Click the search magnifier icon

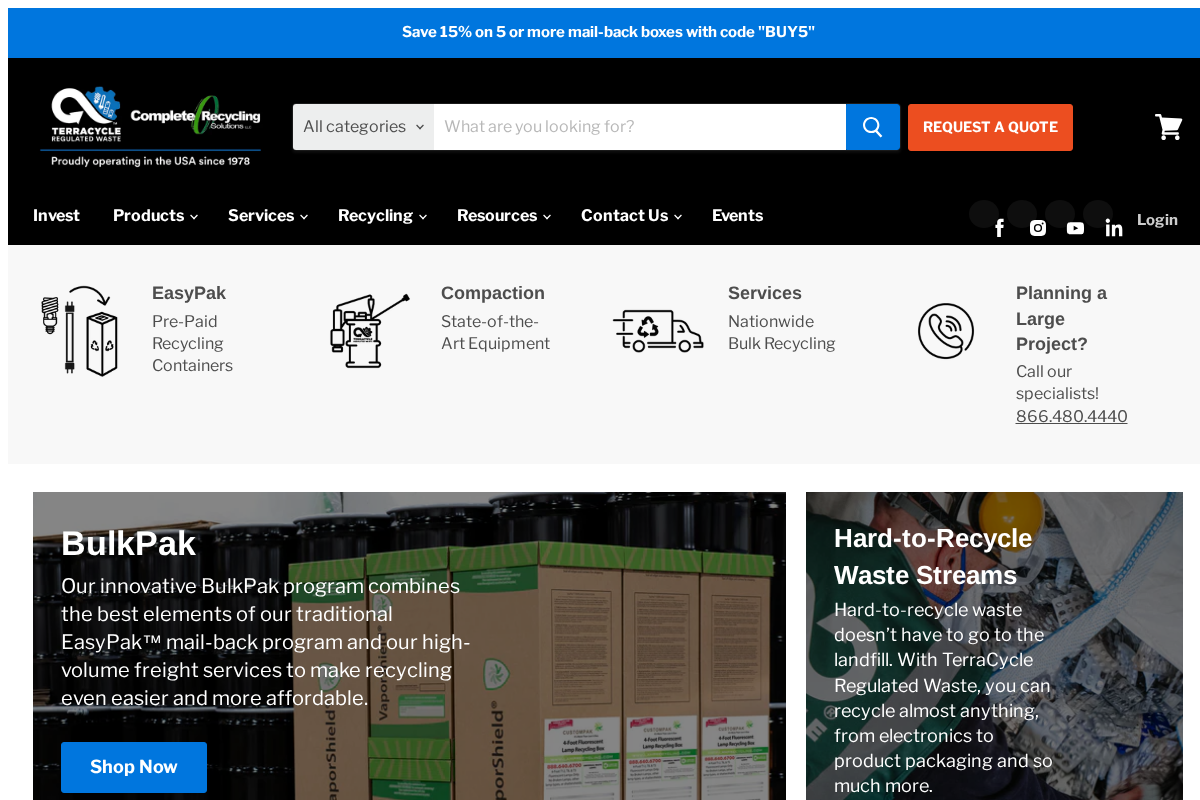(x=872, y=126)
